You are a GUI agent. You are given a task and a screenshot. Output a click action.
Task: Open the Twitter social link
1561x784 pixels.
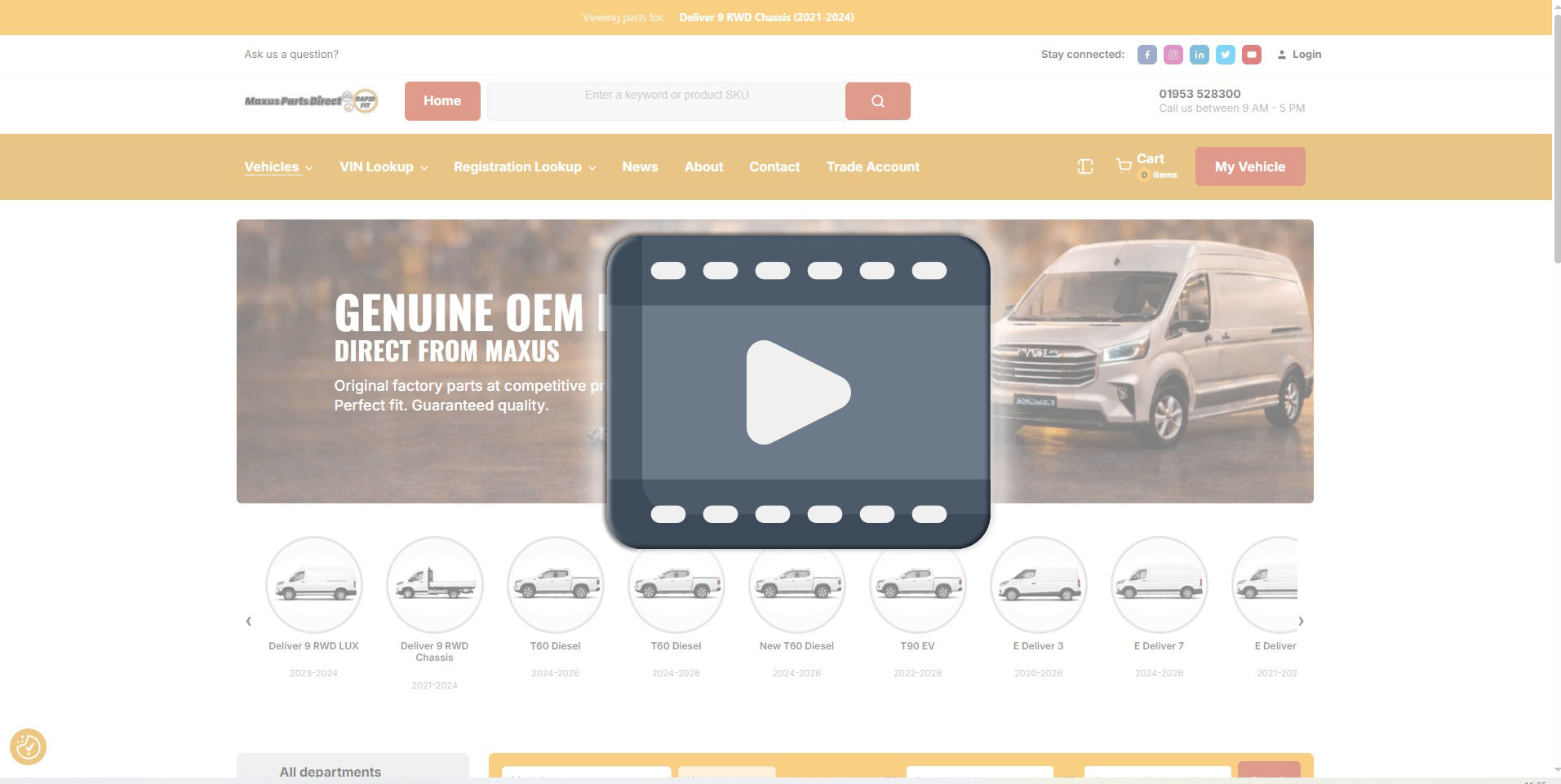pyautogui.click(x=1225, y=55)
